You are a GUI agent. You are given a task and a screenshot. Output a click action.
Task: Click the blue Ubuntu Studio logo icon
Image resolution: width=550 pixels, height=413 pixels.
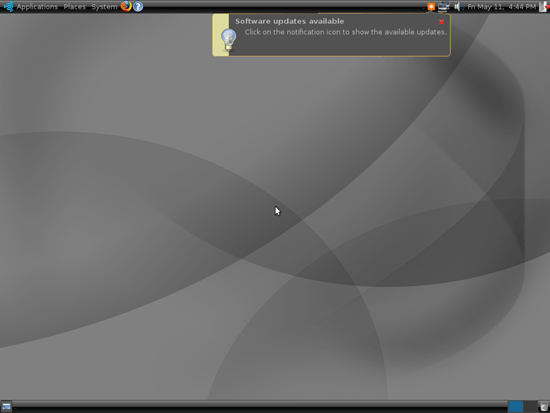pyautogui.click(x=8, y=6)
